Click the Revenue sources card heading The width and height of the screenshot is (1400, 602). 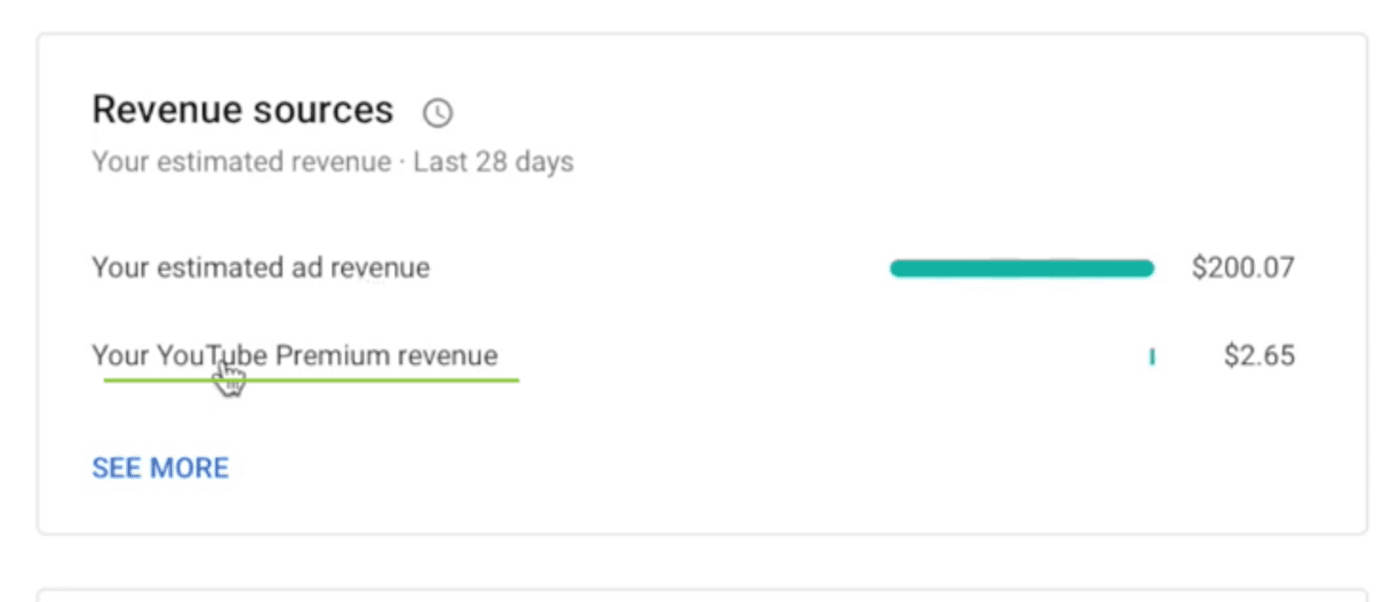coord(243,110)
